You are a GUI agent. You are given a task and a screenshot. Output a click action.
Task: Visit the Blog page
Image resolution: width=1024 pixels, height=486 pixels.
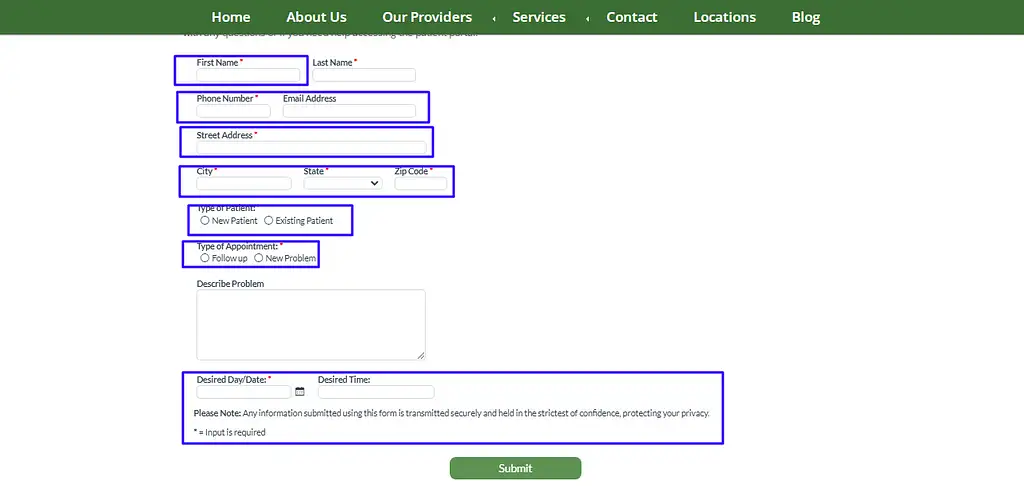[806, 18]
